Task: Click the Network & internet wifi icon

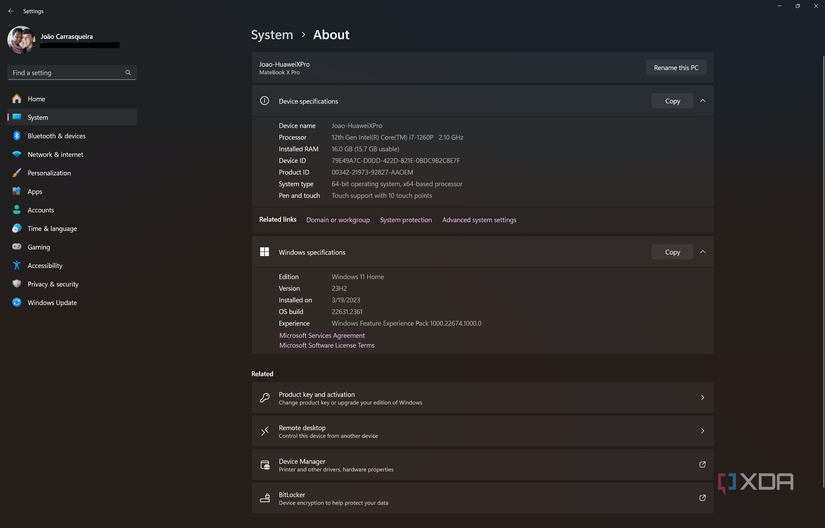Action: 17,154
